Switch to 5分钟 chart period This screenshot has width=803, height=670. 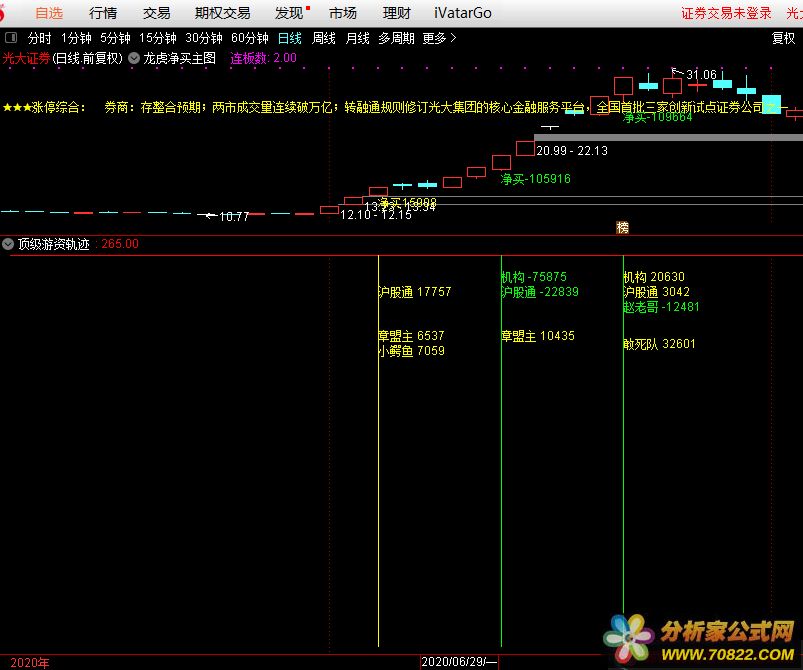click(x=115, y=38)
